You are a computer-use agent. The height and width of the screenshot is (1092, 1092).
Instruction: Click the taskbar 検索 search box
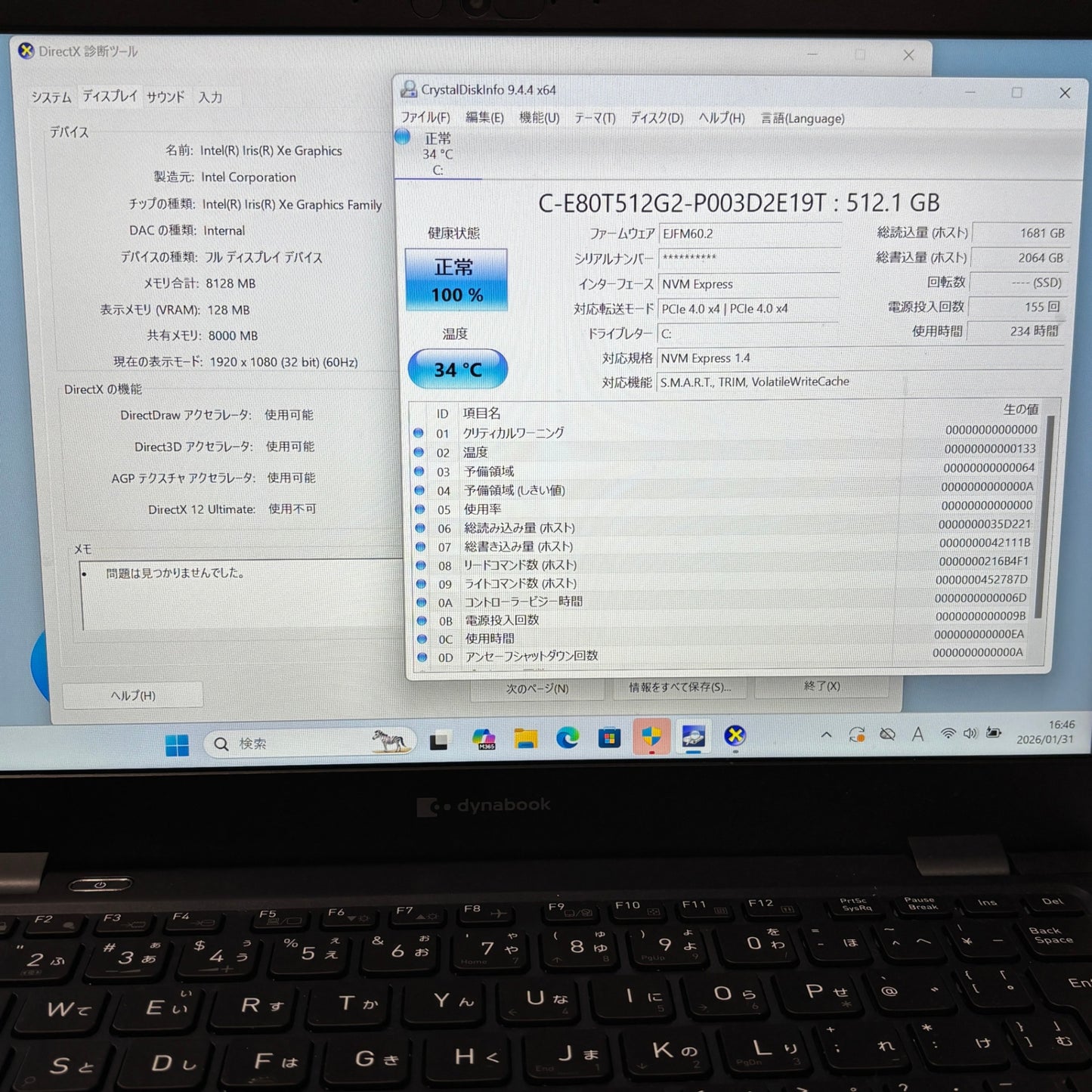point(310,744)
